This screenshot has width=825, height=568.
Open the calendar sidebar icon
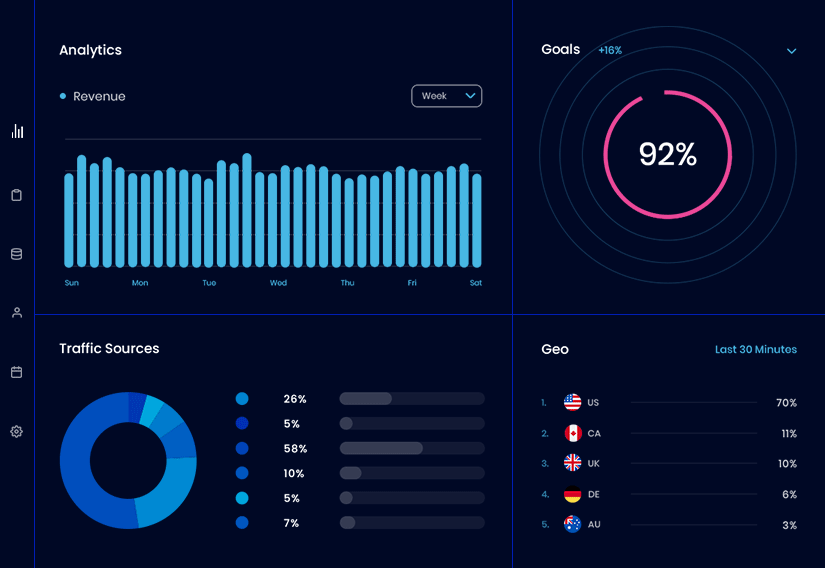point(17,372)
